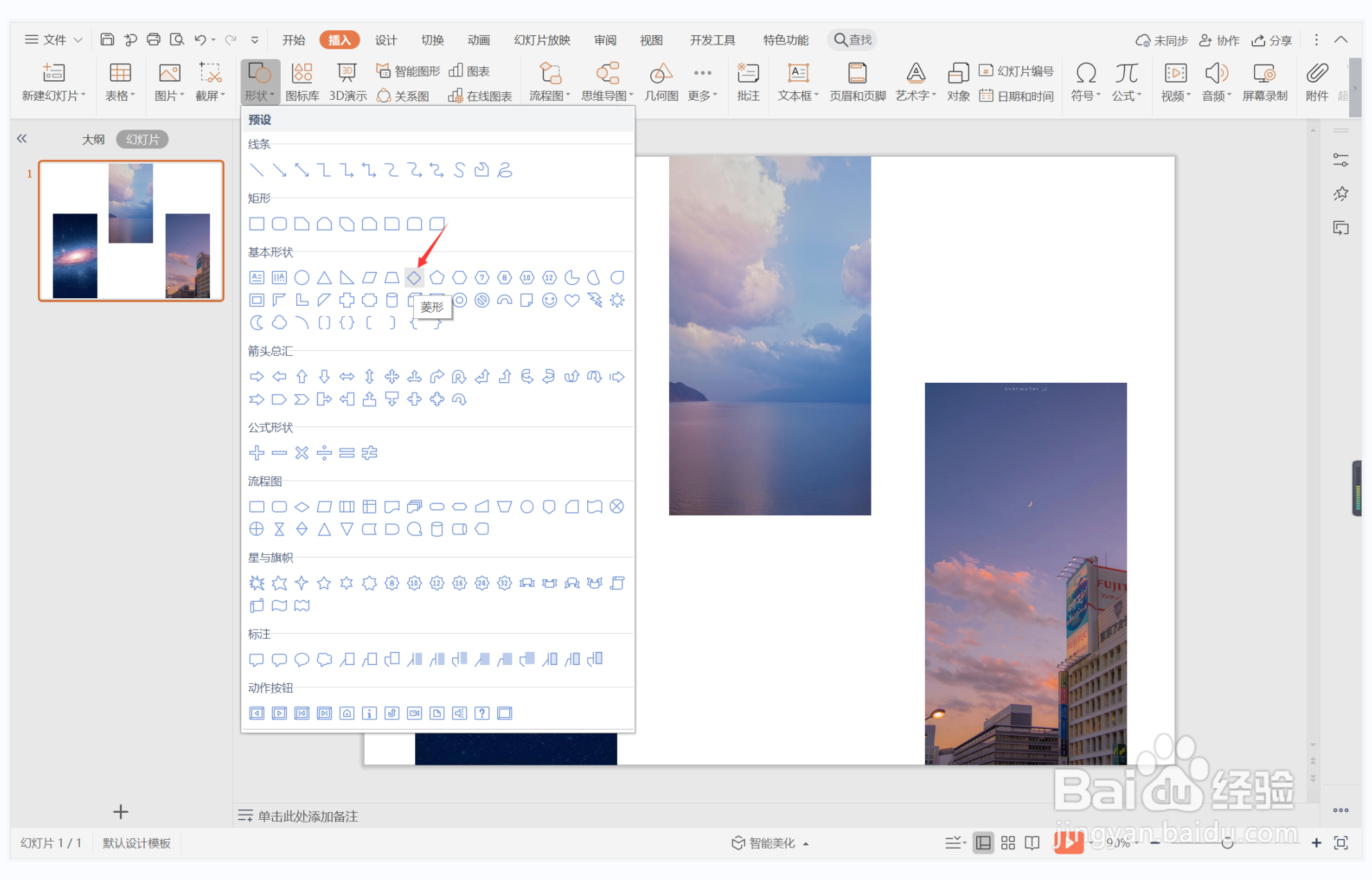Insert an attachment with 附件
1372x880 pixels.
(1317, 82)
